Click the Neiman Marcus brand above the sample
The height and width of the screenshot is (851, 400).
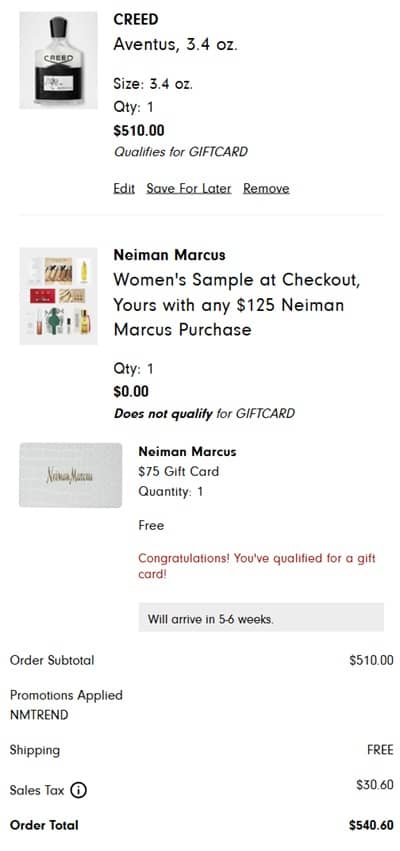[x=169, y=255]
